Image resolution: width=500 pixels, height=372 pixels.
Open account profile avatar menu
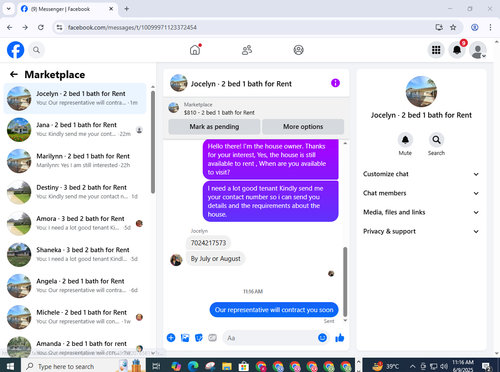[x=478, y=50]
